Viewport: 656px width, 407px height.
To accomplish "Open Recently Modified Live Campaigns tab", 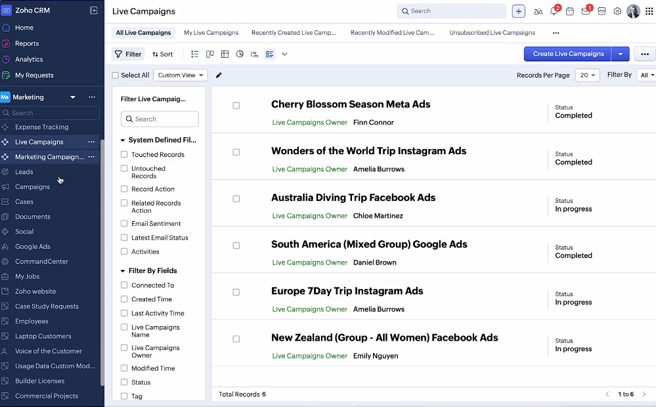I will coord(392,33).
